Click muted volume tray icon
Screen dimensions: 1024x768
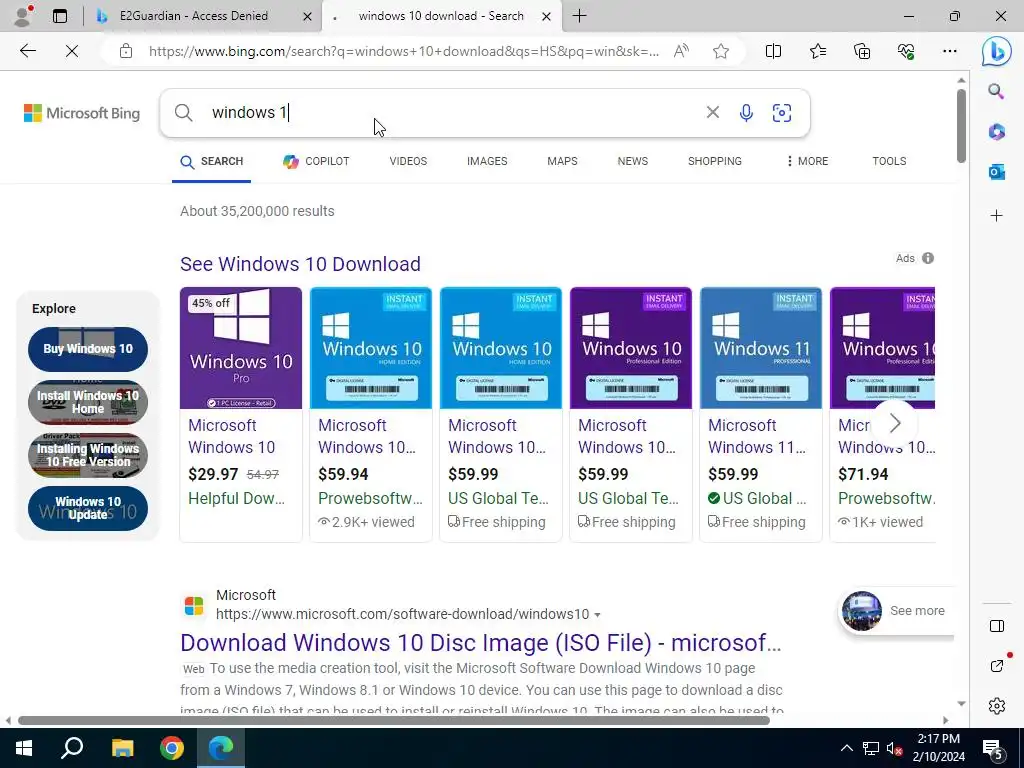coord(895,748)
